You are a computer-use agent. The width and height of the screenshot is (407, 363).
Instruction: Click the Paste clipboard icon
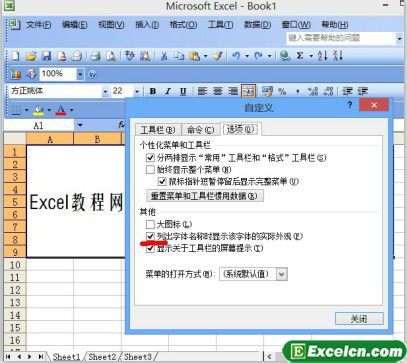tap(194, 56)
